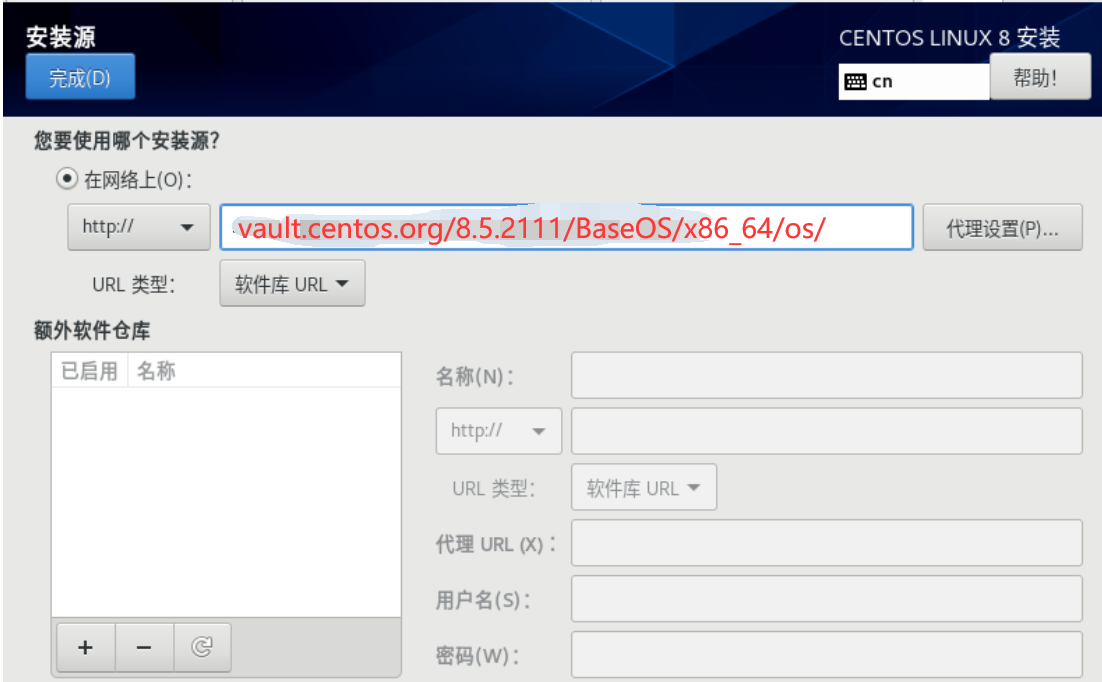
Task: Open 代理设置(P) proxy settings
Action: (1002, 228)
